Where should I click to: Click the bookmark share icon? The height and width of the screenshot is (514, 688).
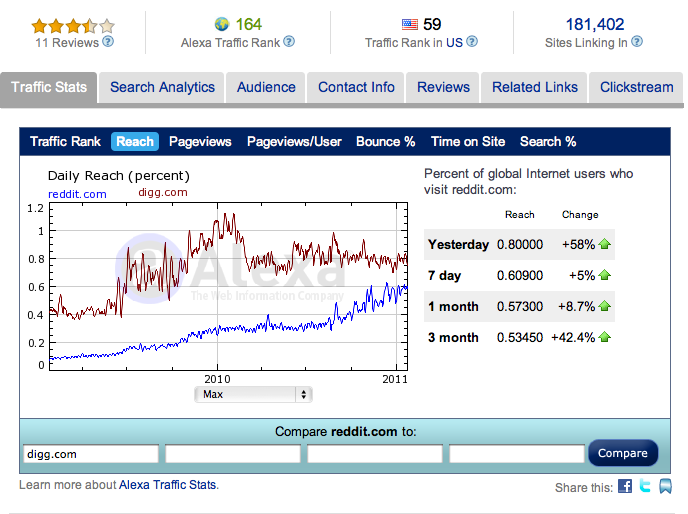coord(665,486)
